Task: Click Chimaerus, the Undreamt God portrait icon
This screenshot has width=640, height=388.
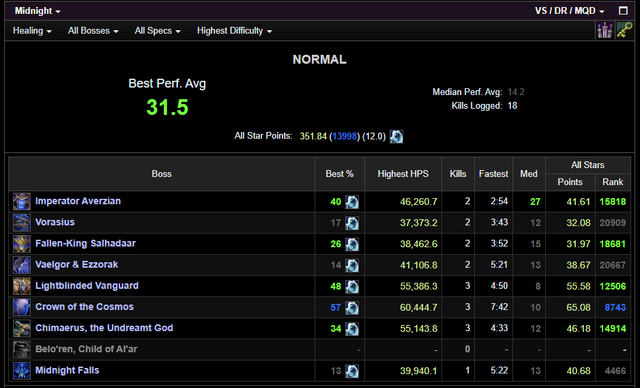Action: [x=22, y=328]
